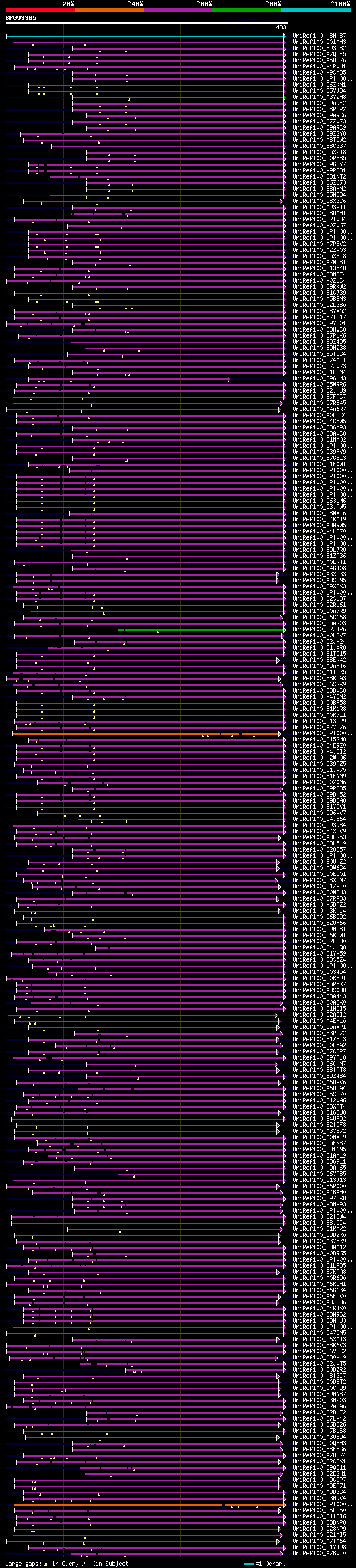356x1568 pixels.
Task: Click the cyan ~100% identity legend segment
Action: [x=316, y=10]
